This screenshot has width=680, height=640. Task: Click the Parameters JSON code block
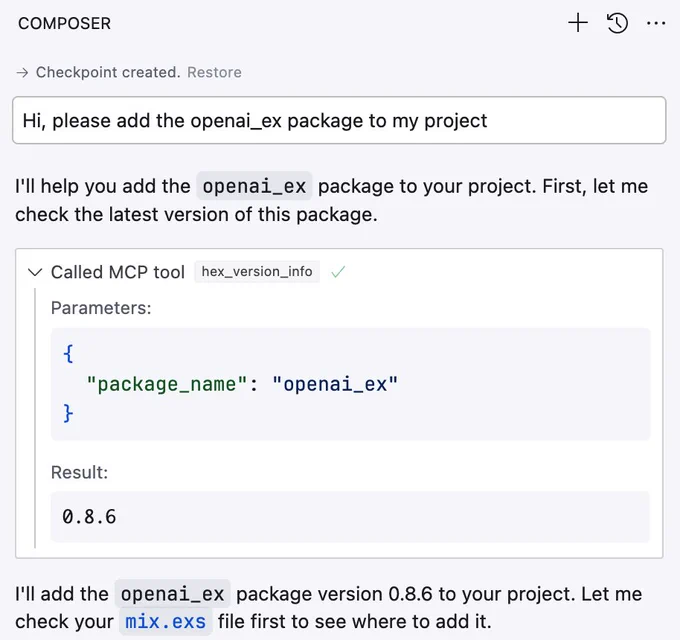click(350, 384)
